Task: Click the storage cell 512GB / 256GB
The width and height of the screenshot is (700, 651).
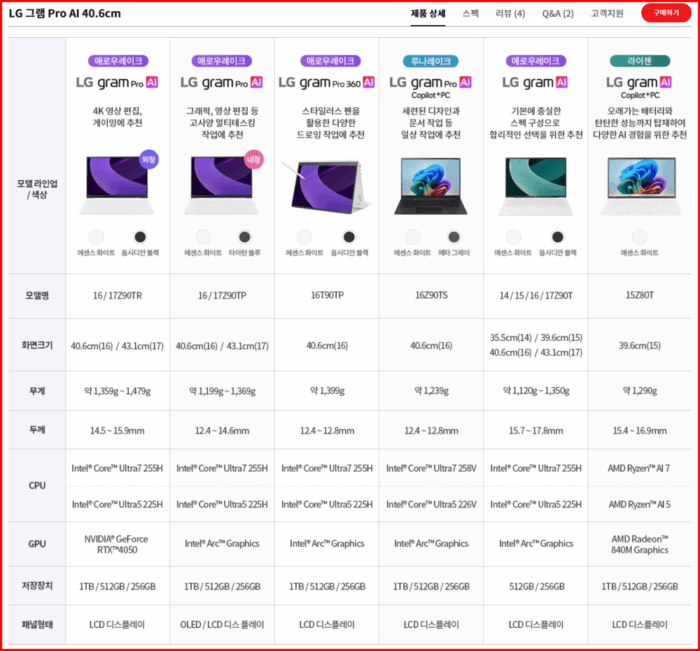Action: coord(537,586)
